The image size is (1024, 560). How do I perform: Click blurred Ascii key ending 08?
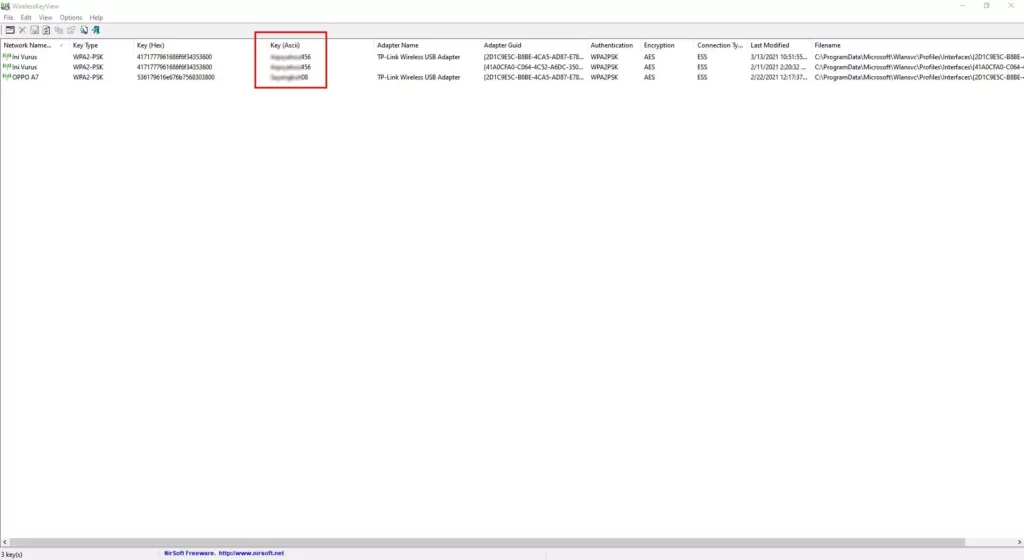289,77
